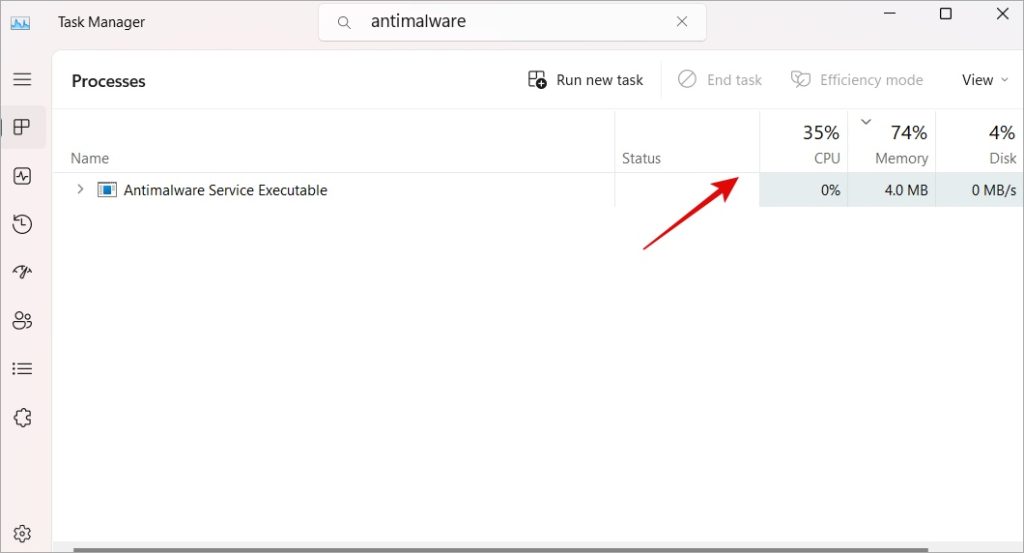
Task: Expand the Antimalware Service Executable row
Action: 80,189
